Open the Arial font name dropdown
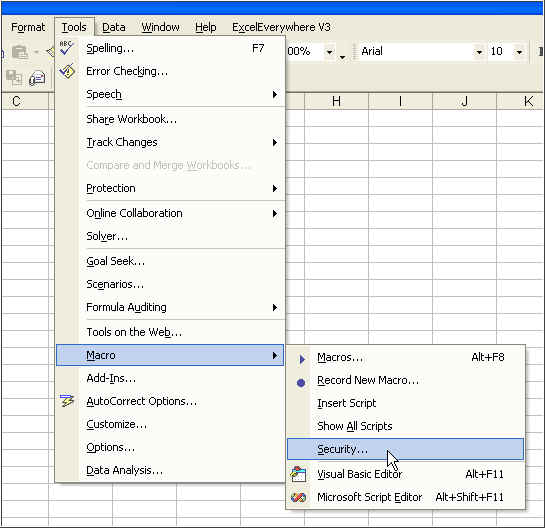 click(479, 52)
